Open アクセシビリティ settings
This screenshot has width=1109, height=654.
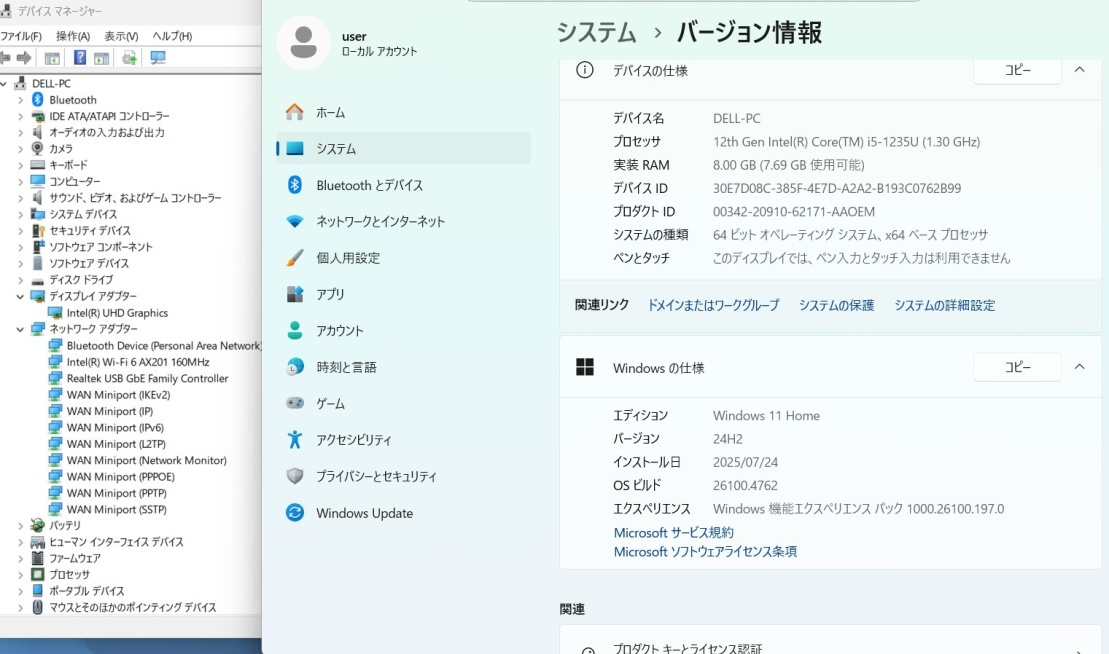[352, 440]
